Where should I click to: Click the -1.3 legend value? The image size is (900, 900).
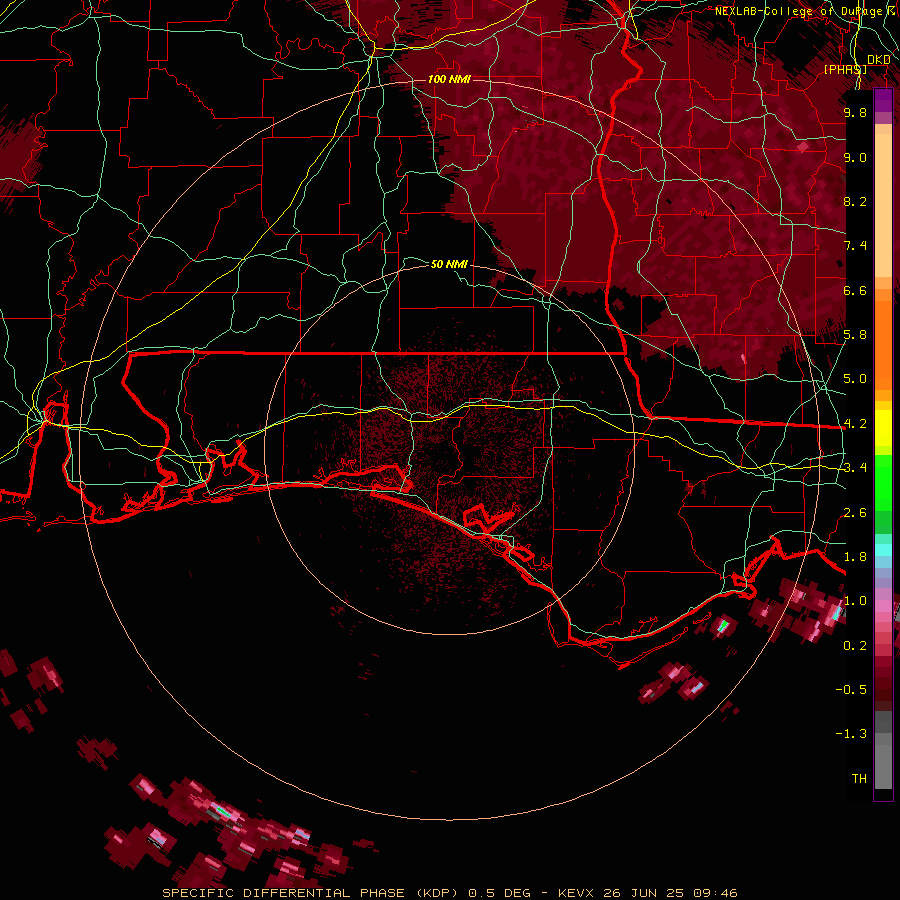click(x=851, y=734)
